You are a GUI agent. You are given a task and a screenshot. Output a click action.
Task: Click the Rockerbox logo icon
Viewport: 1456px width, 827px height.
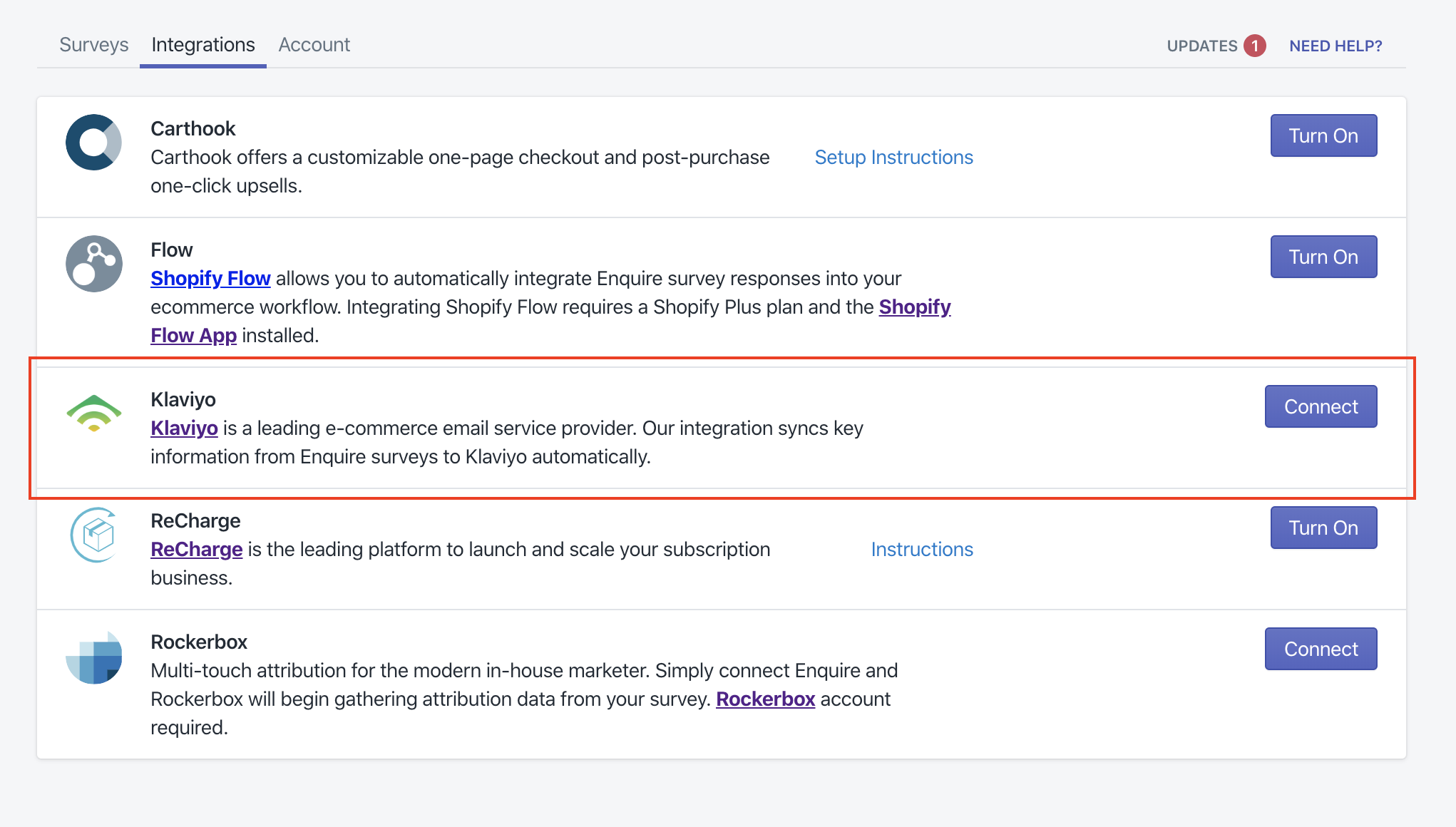point(93,657)
